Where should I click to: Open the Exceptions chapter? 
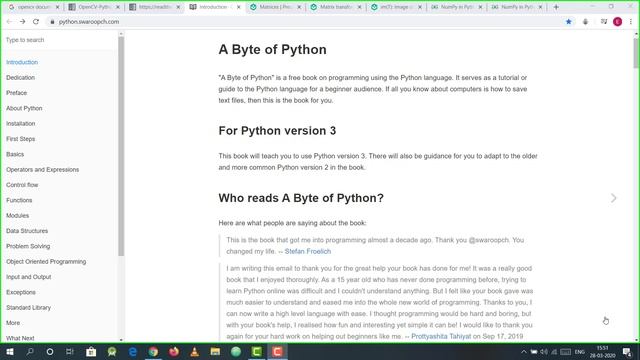coord(21,292)
